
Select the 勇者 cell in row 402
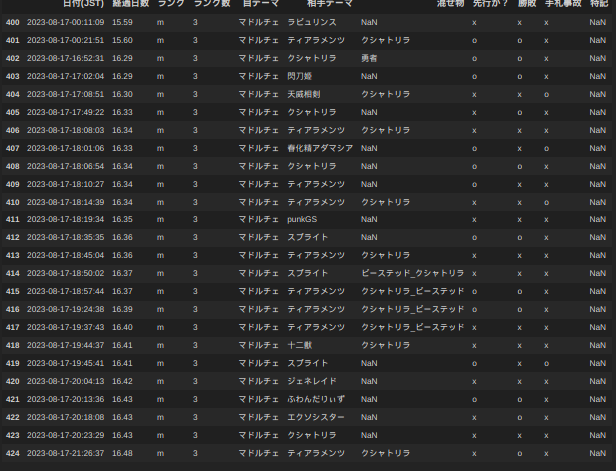point(371,57)
